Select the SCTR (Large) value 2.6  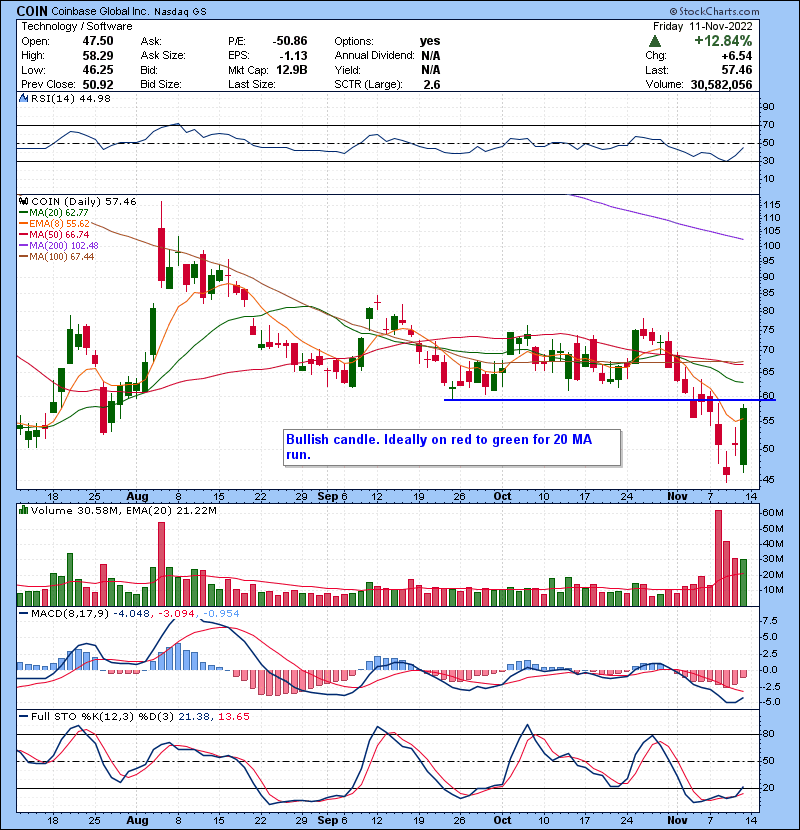click(x=432, y=84)
